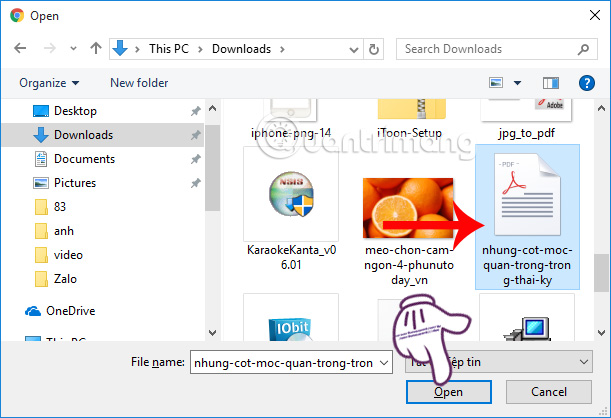Select Downloads in navigation pane

(102, 135)
